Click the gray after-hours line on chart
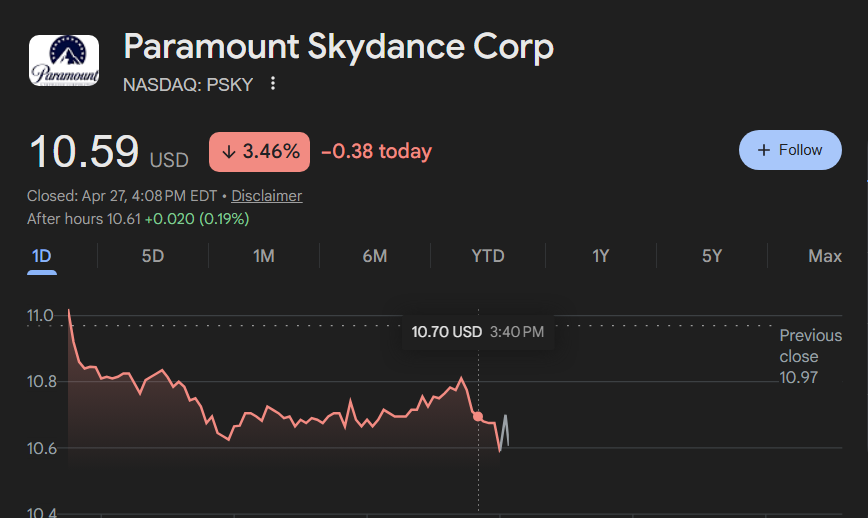The image size is (868, 518). tap(505, 432)
